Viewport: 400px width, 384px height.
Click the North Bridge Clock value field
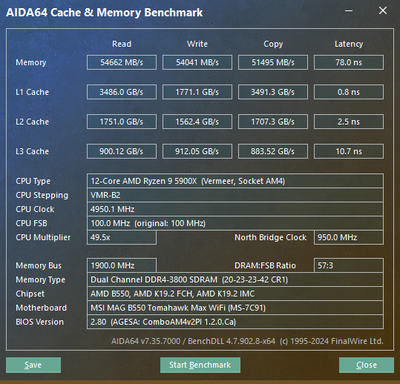349,237
